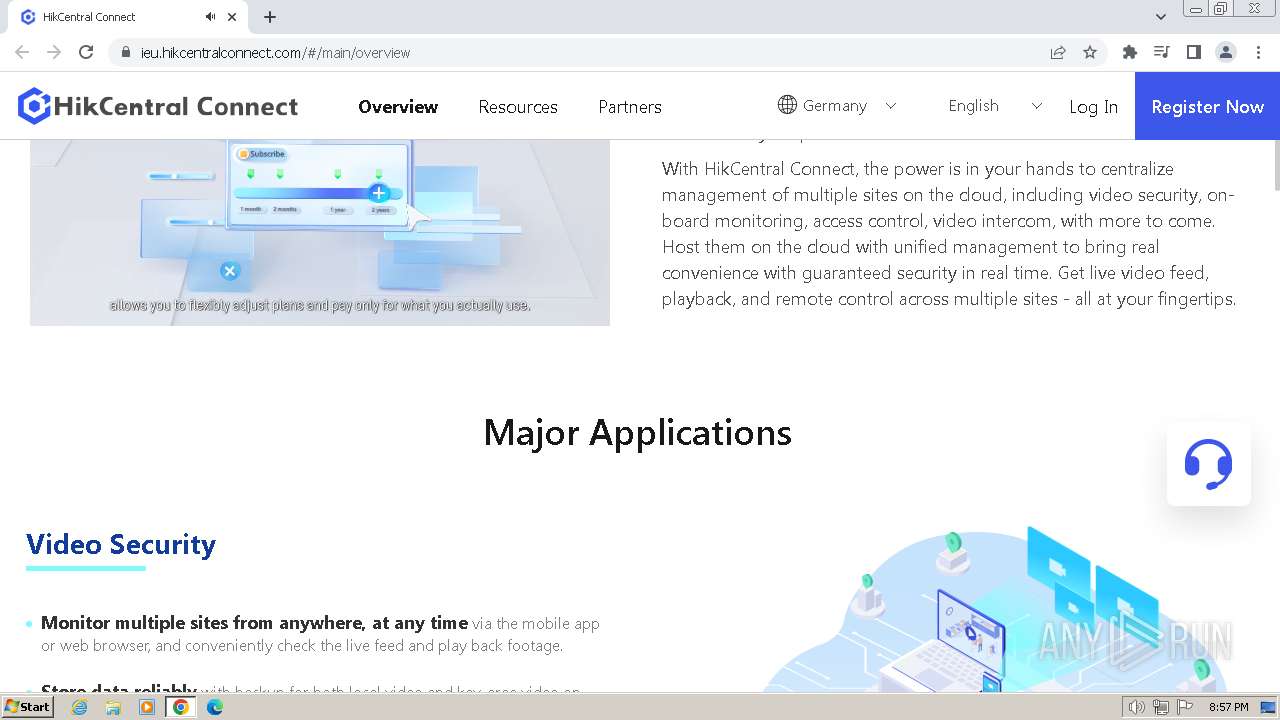Click the plus icon in the promo video
This screenshot has width=1280, height=720.
point(378,193)
